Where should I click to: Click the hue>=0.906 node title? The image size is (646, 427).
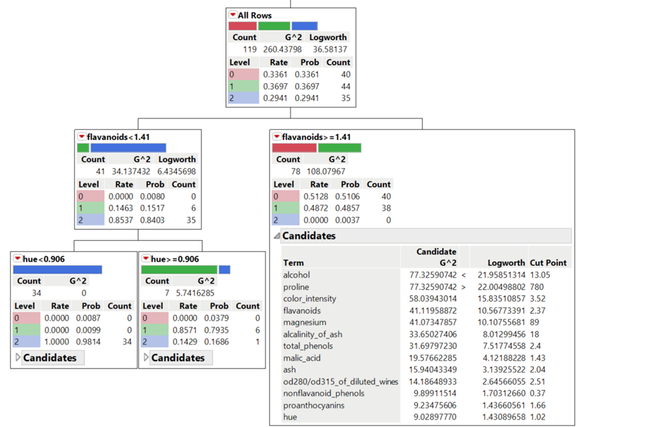pyautogui.click(x=175, y=259)
